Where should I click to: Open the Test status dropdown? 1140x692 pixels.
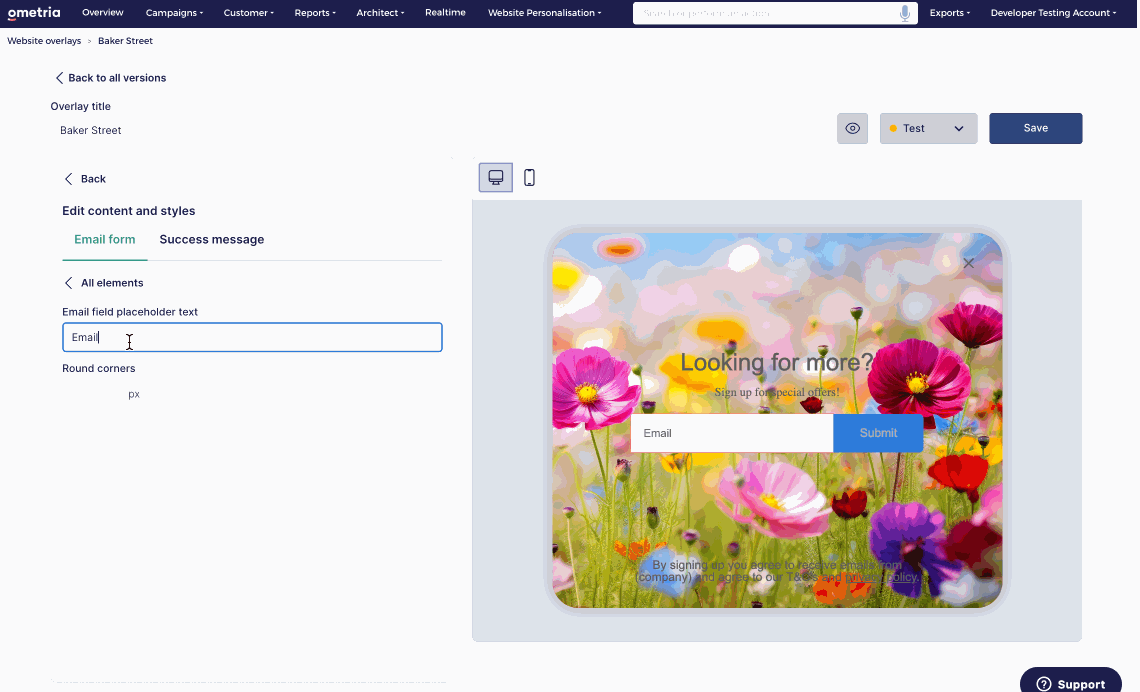[x=928, y=129]
